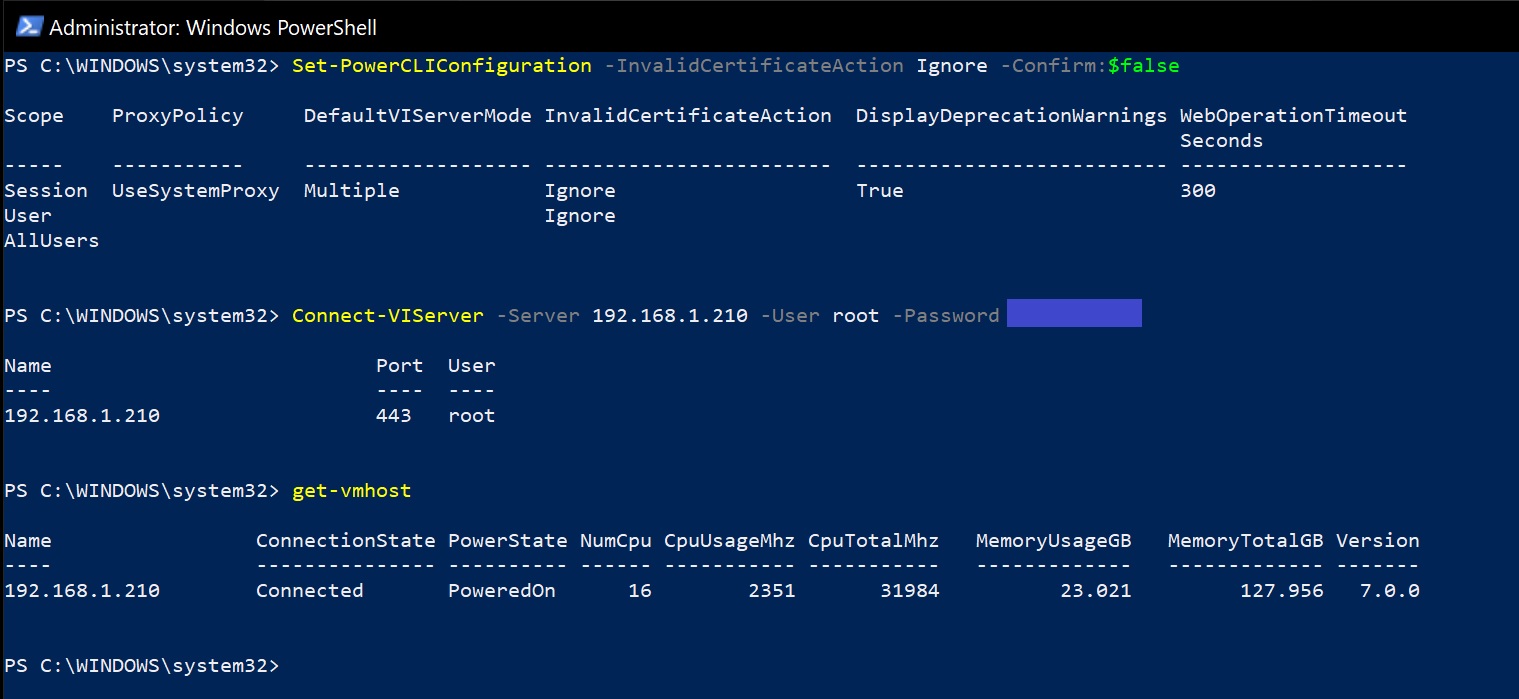The height and width of the screenshot is (699, 1519).
Task: Click the Version value 7.0.0
Action: [1390, 591]
